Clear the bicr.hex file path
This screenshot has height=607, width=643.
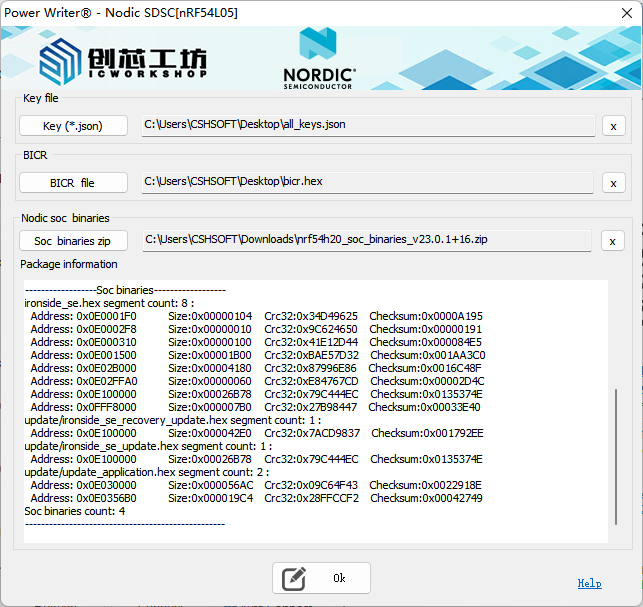coord(613,182)
